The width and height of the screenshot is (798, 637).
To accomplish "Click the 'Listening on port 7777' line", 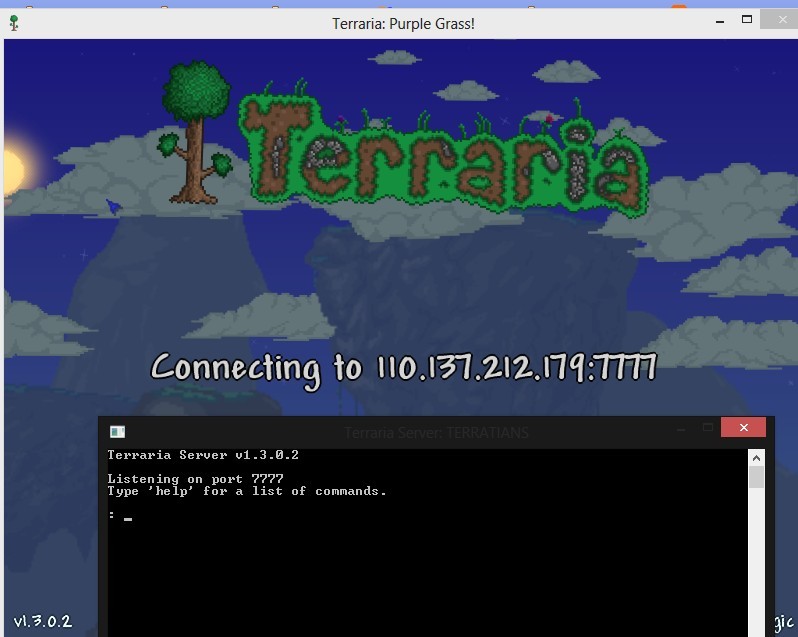I will [195, 479].
